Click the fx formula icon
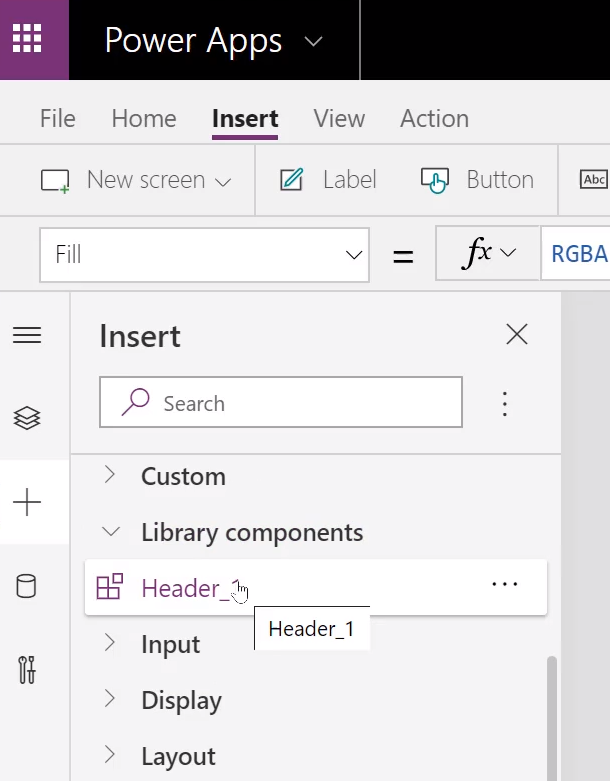Image resolution: width=610 pixels, height=781 pixels. [477, 253]
